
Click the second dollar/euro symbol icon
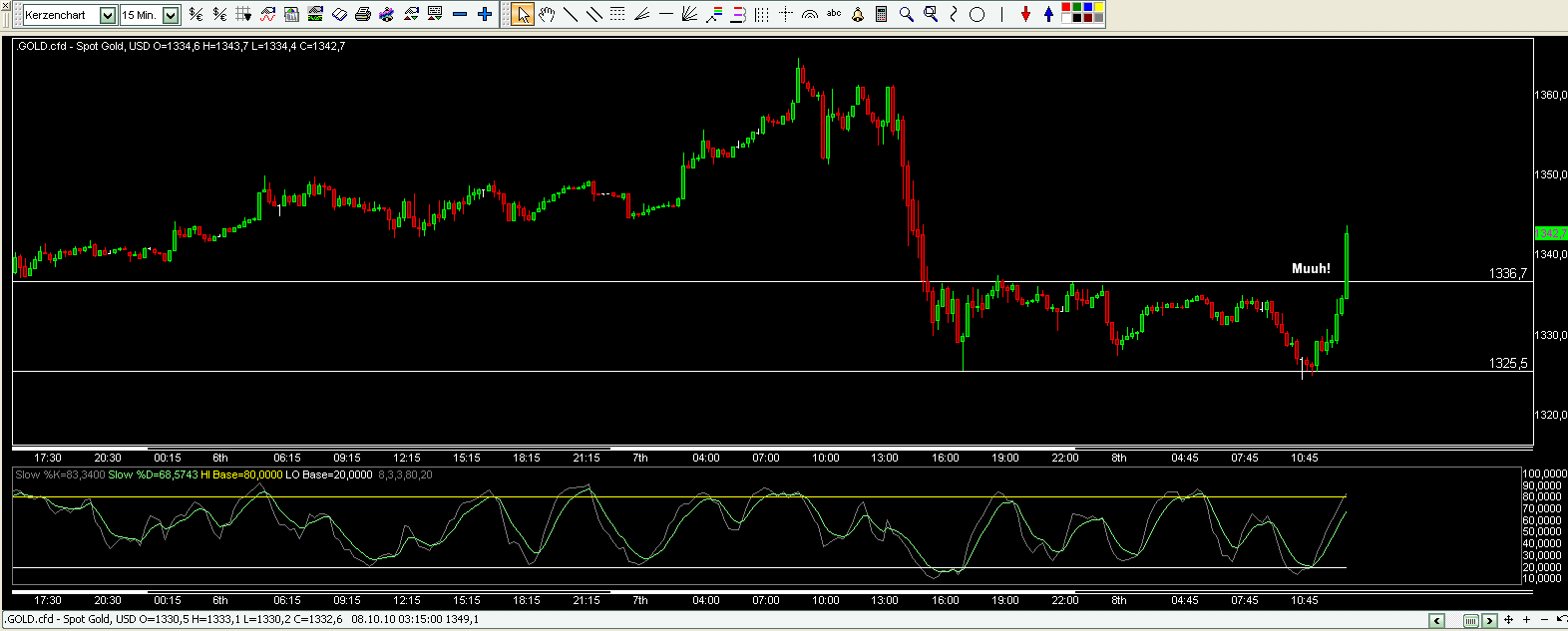coord(219,14)
